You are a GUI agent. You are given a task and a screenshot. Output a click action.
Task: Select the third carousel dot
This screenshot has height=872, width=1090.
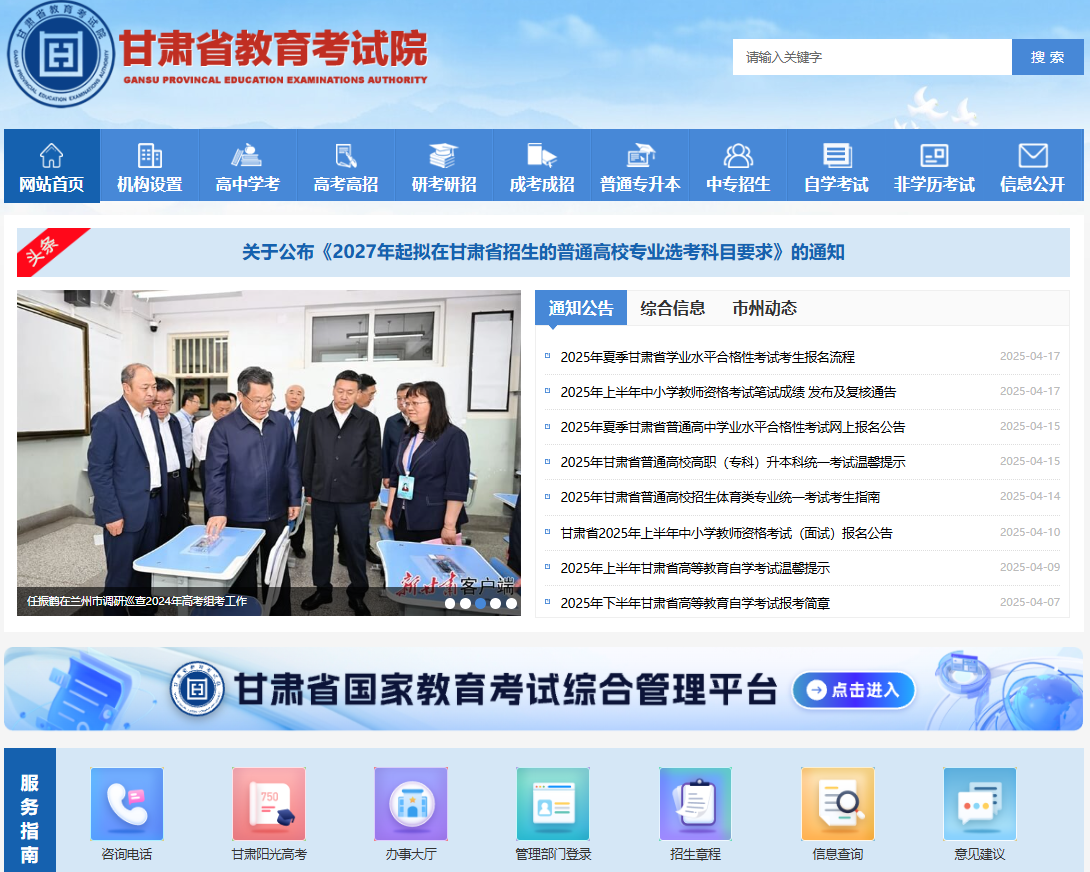[x=481, y=603]
